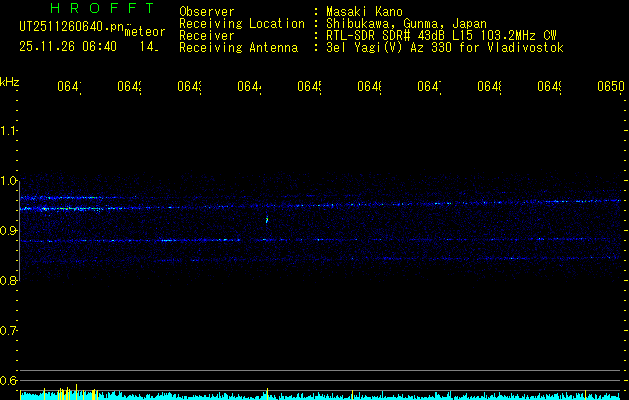Click the 1.0 kHz frequency axis label
The image size is (629, 400).
pos(9,181)
